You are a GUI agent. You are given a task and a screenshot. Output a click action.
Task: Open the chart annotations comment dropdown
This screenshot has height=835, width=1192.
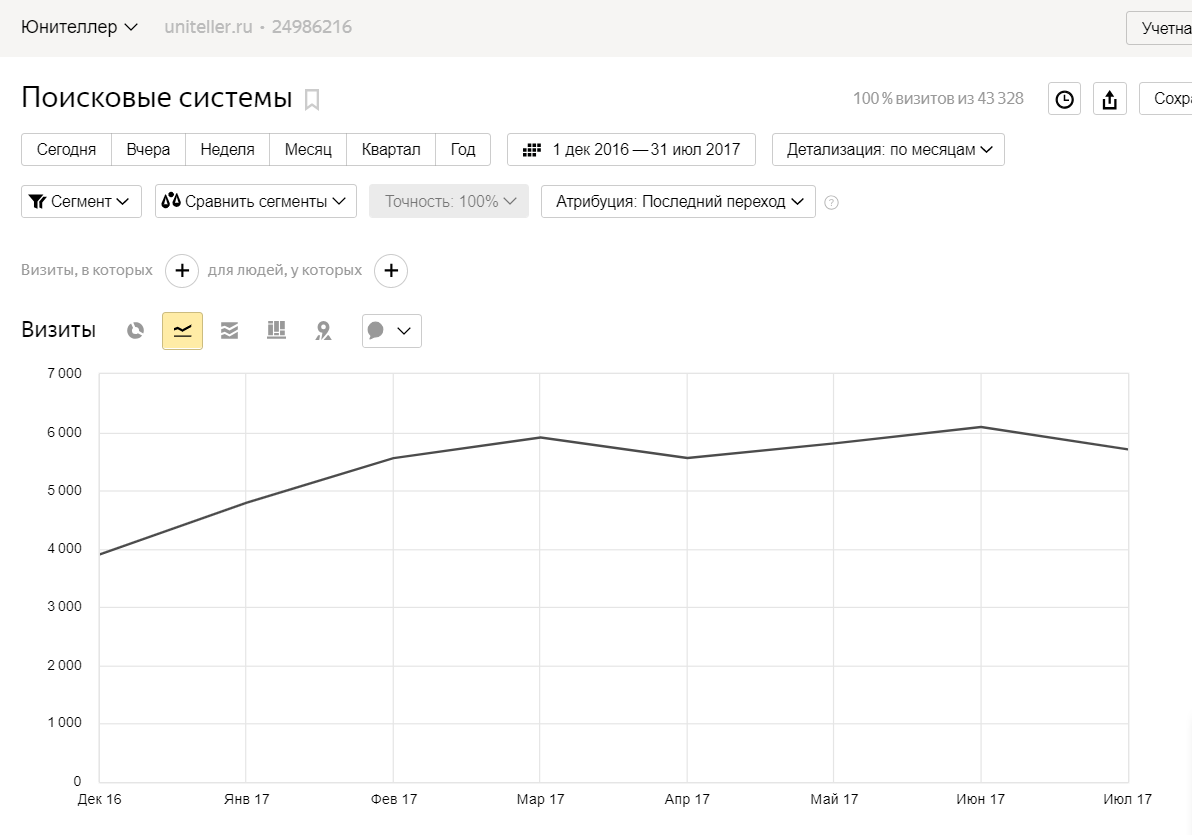pos(391,331)
